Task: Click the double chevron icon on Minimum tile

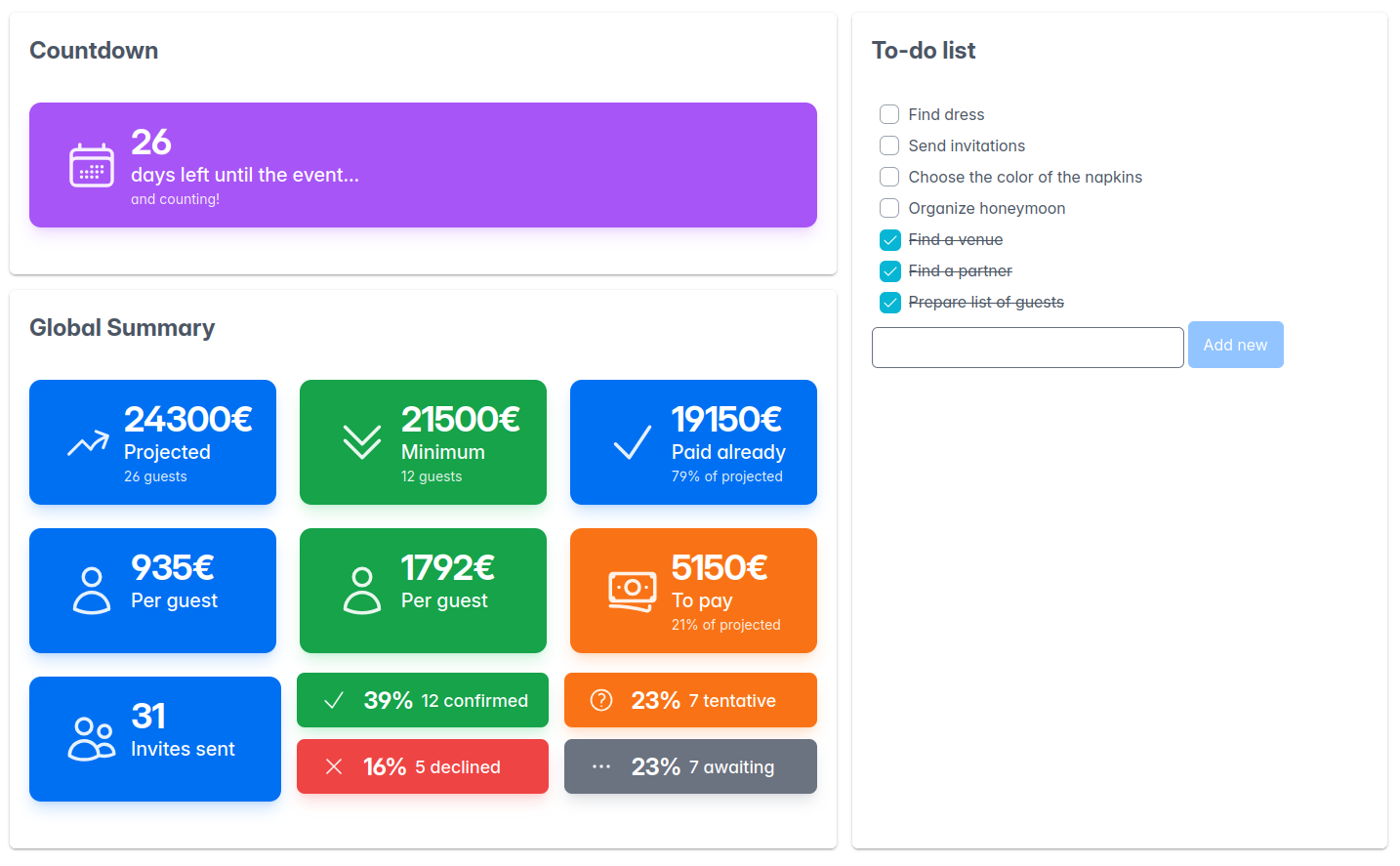Action: pyautogui.click(x=361, y=442)
